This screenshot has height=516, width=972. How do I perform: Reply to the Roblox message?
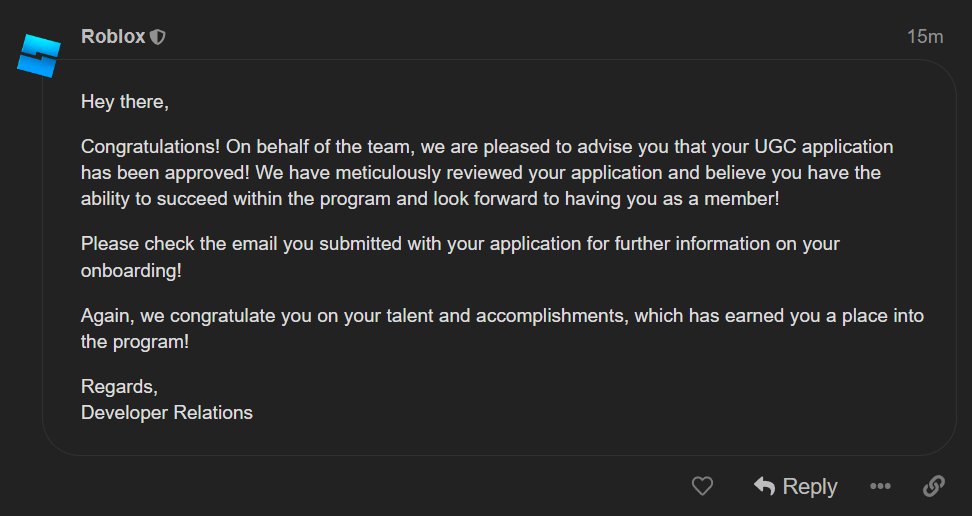tap(795, 486)
